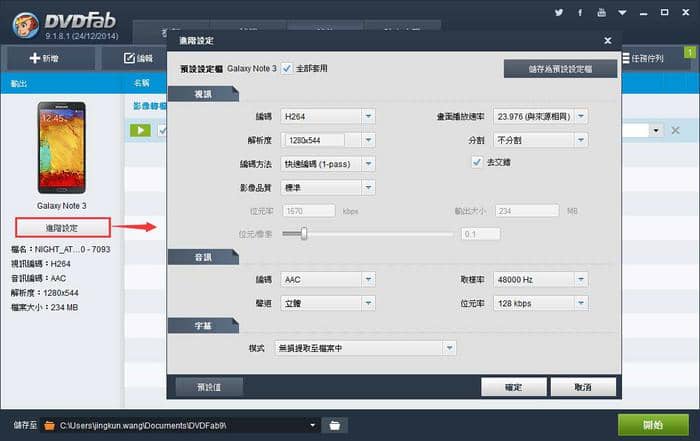Remove the title row with X icon
The image size is (700, 441).
(x=675, y=130)
